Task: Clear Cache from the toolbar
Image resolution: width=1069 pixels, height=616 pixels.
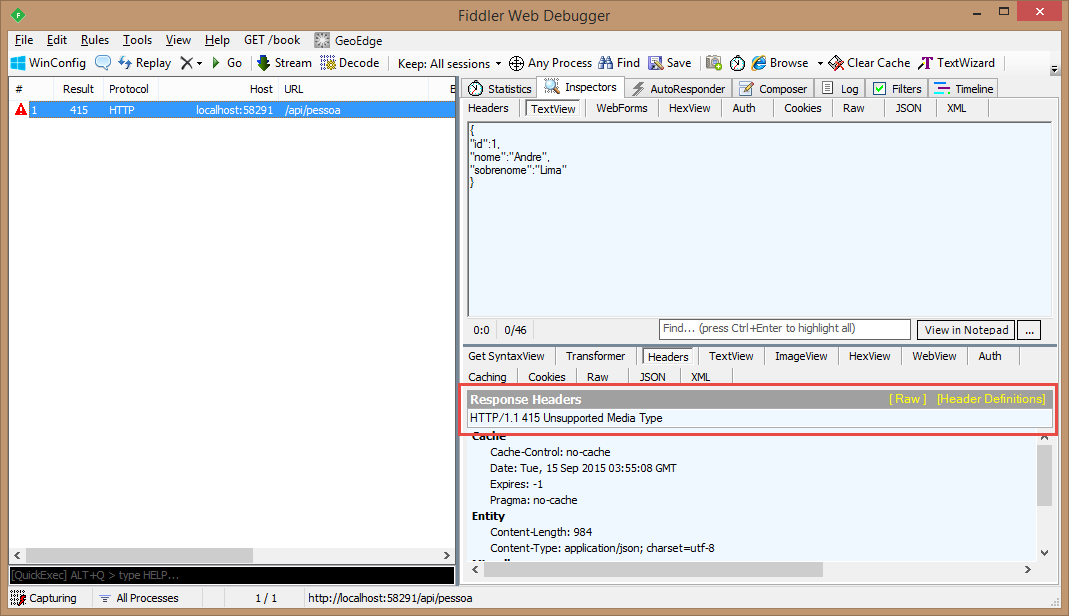Action: tap(869, 63)
